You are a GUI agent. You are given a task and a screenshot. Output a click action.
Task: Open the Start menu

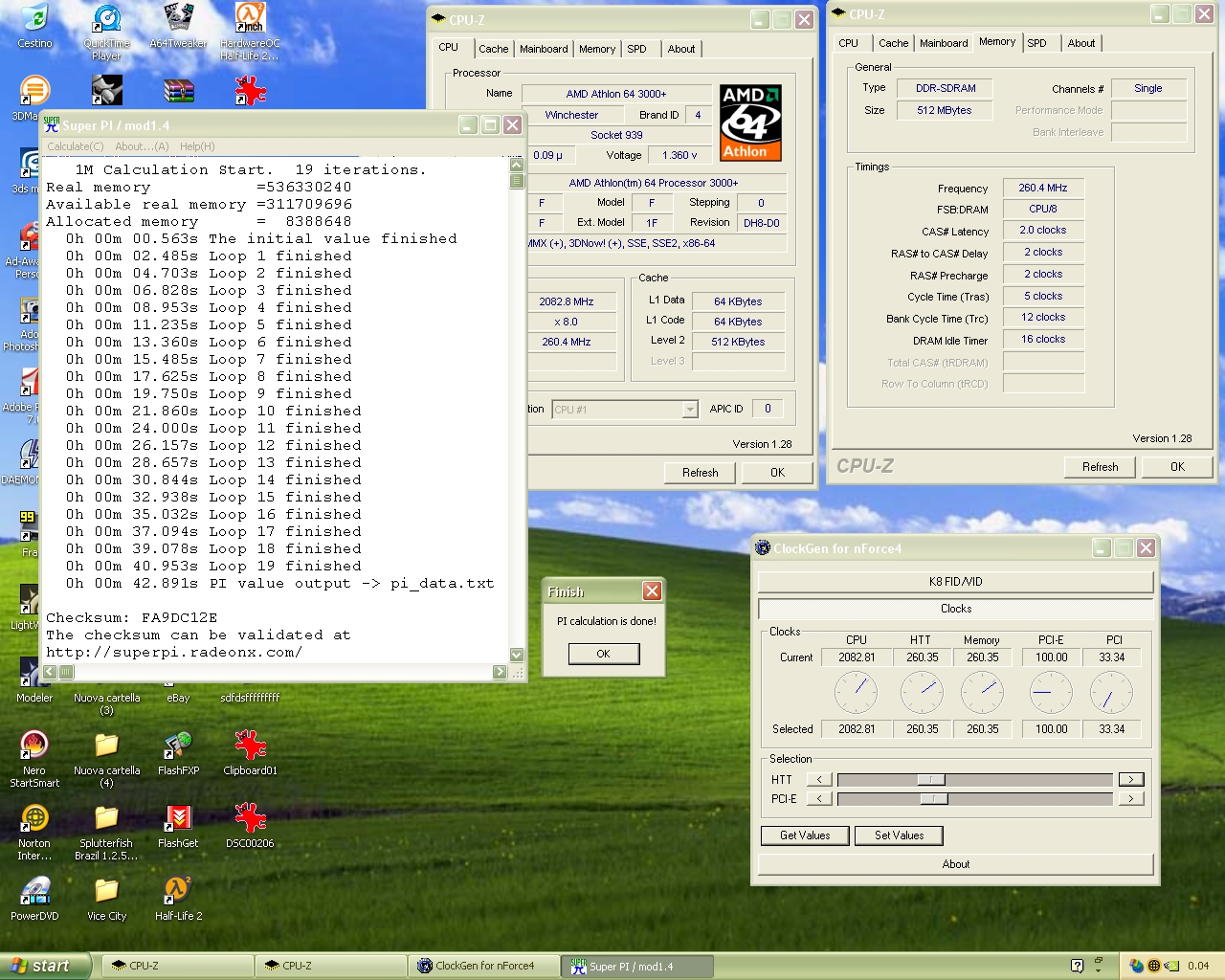point(46,966)
